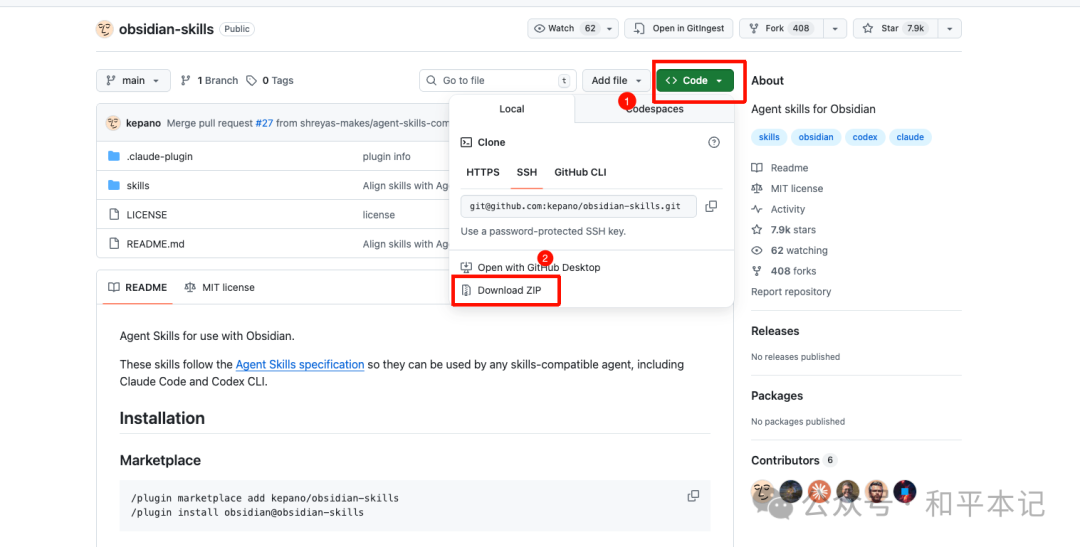Open the Add file dropdown
Image resolution: width=1080 pixels, height=547 pixels.
616,81
